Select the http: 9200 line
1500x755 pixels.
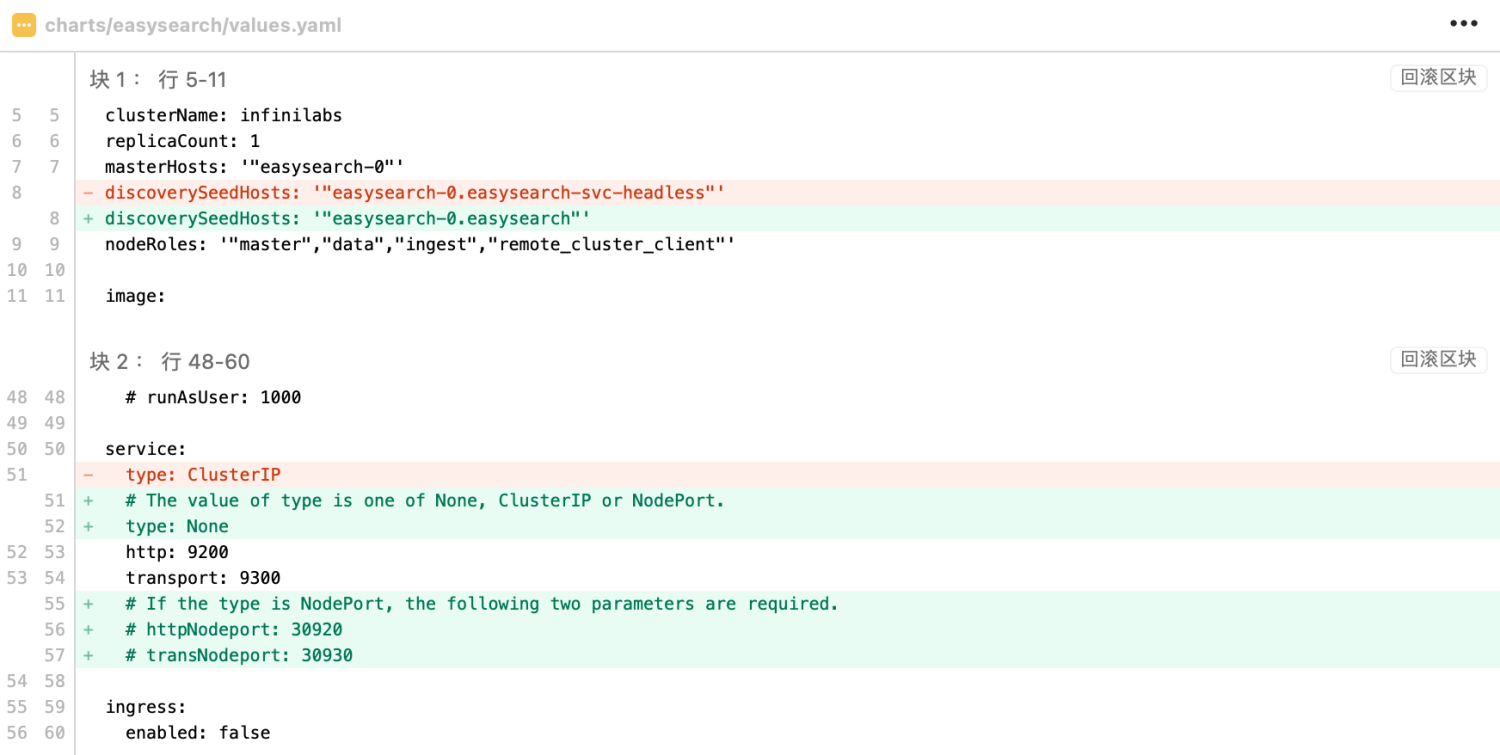coord(177,553)
